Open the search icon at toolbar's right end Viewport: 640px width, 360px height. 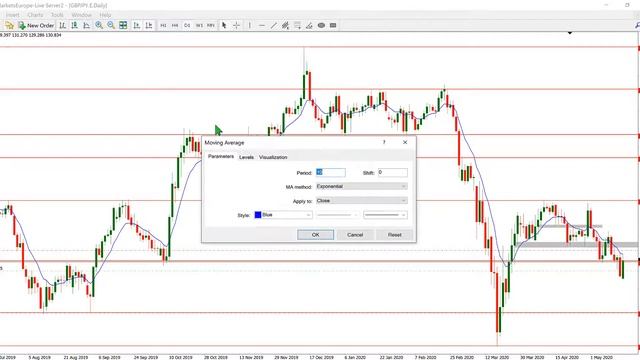[637, 25]
